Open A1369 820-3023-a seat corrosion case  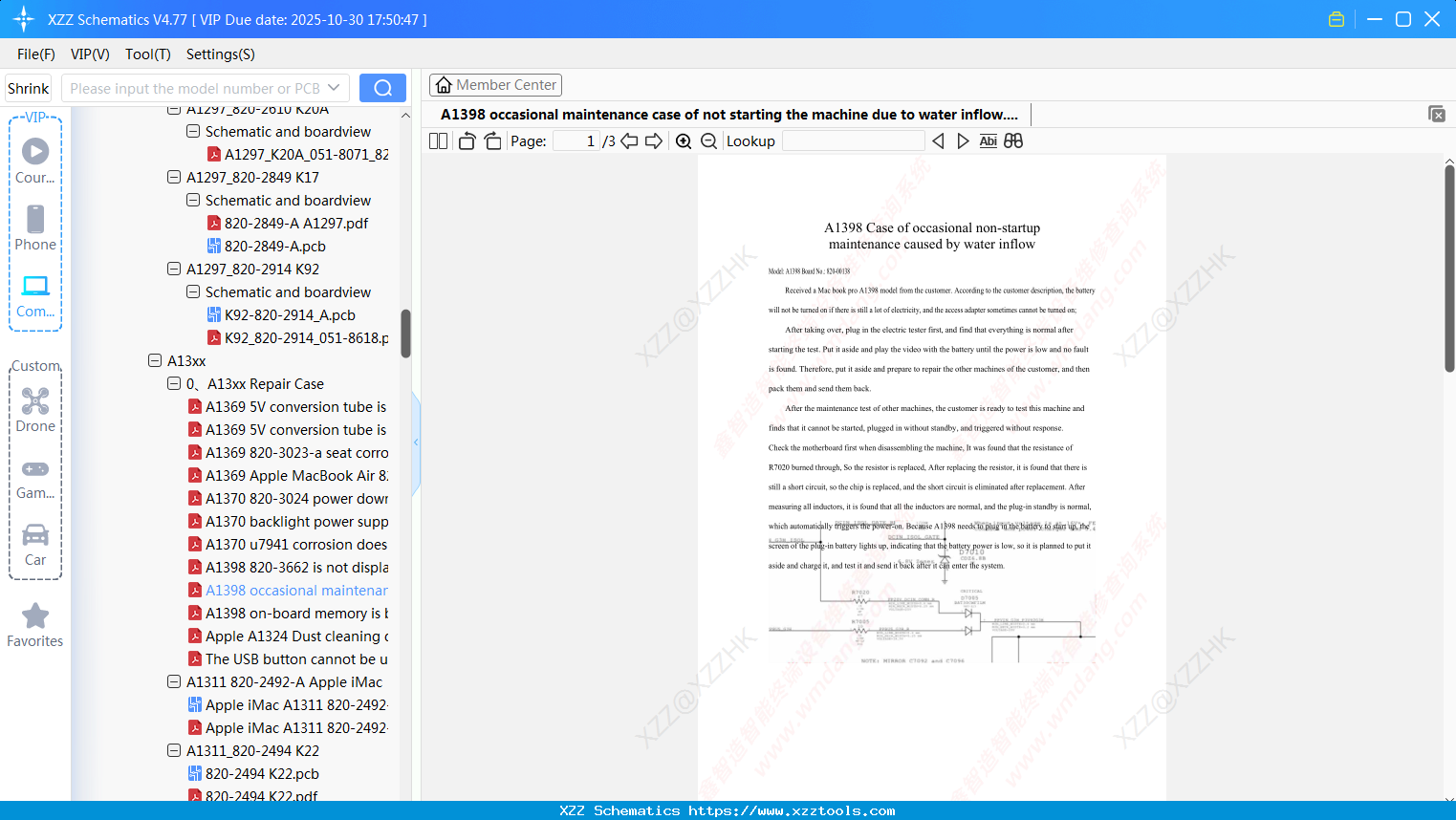pos(289,453)
